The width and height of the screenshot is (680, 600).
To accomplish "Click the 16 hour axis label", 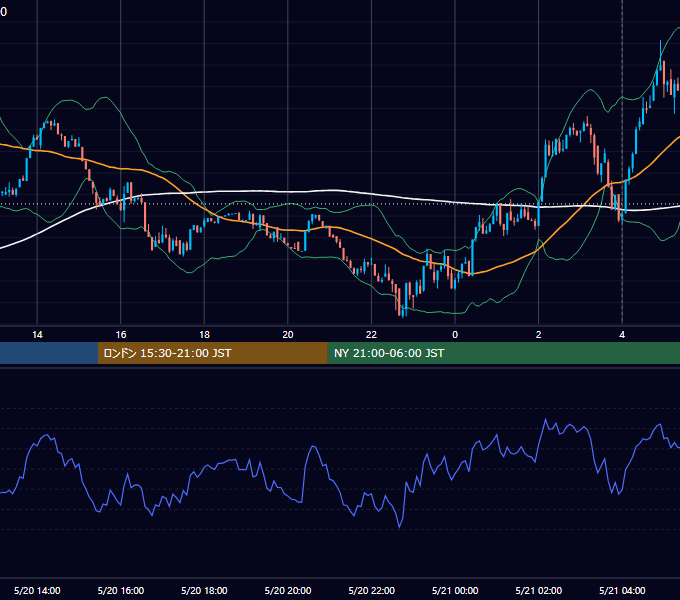I will pyautogui.click(x=121, y=335).
